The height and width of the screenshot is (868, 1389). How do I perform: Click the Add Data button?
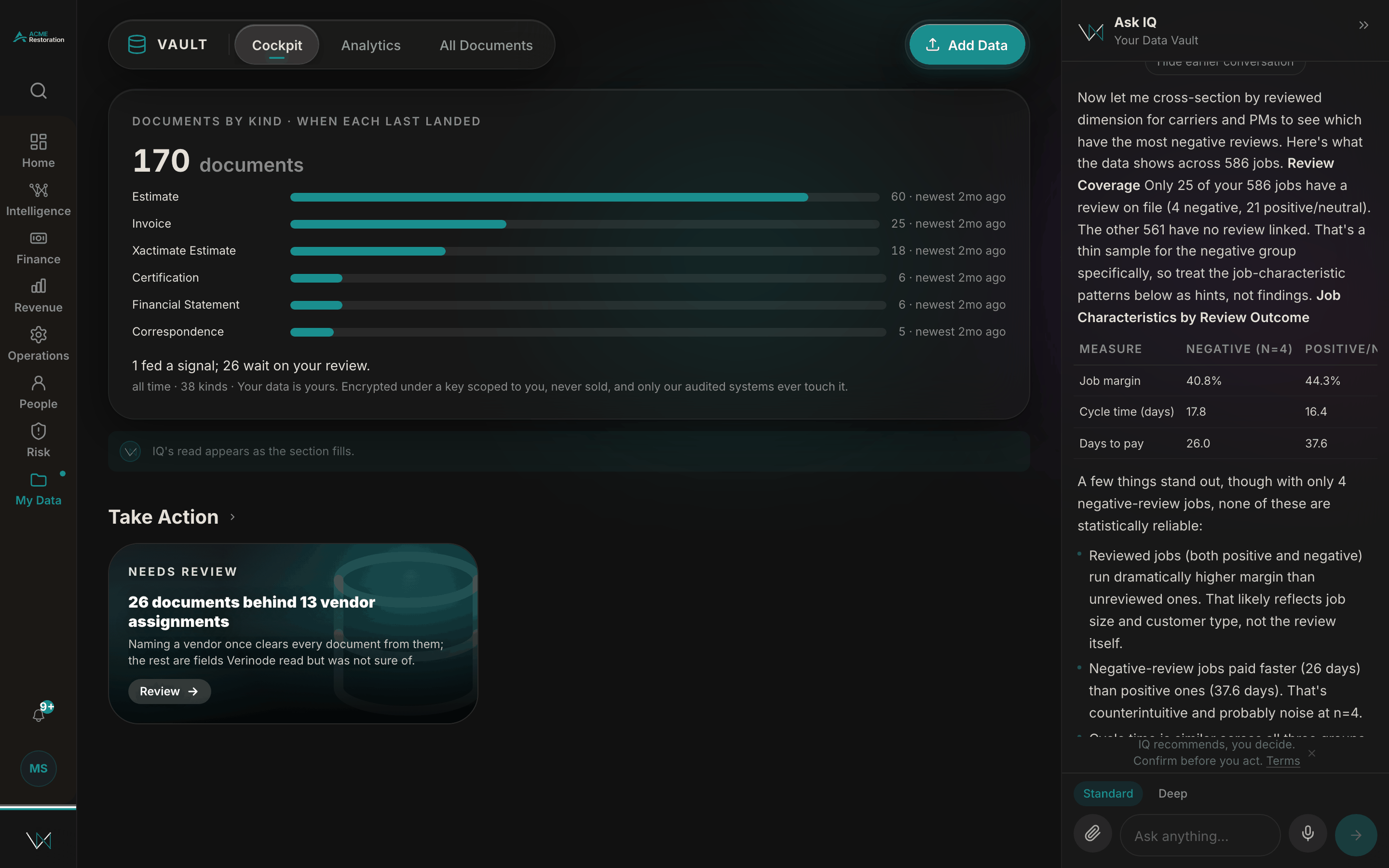coord(967,45)
